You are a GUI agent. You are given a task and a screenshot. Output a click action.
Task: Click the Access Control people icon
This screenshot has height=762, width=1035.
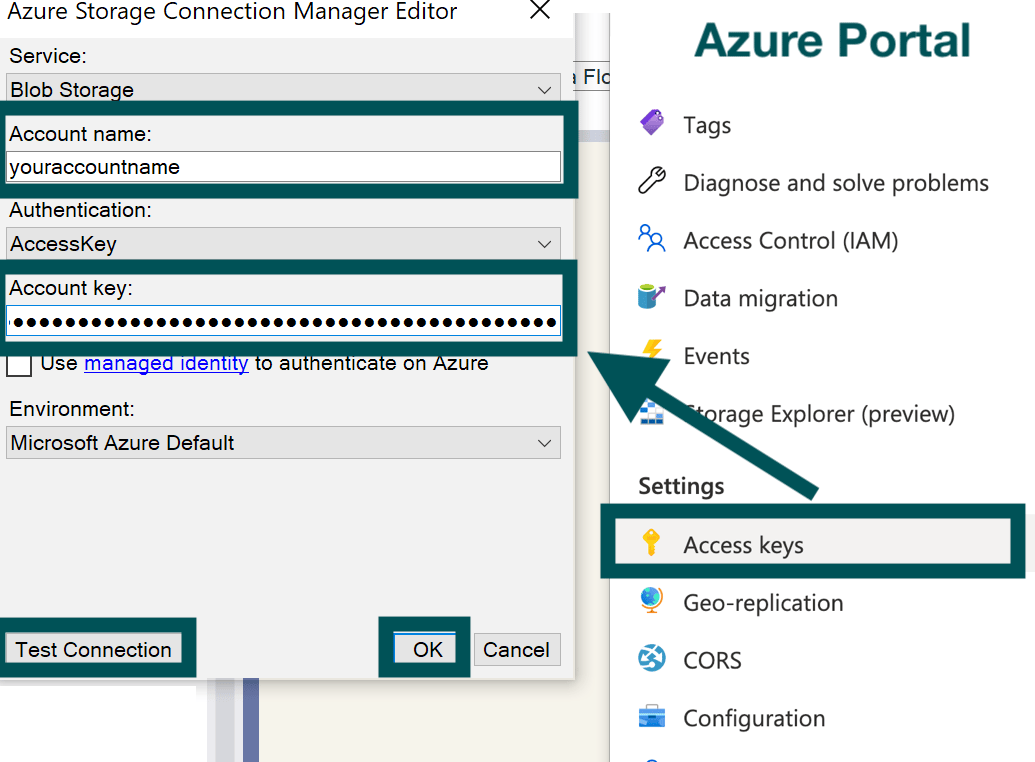coord(652,238)
